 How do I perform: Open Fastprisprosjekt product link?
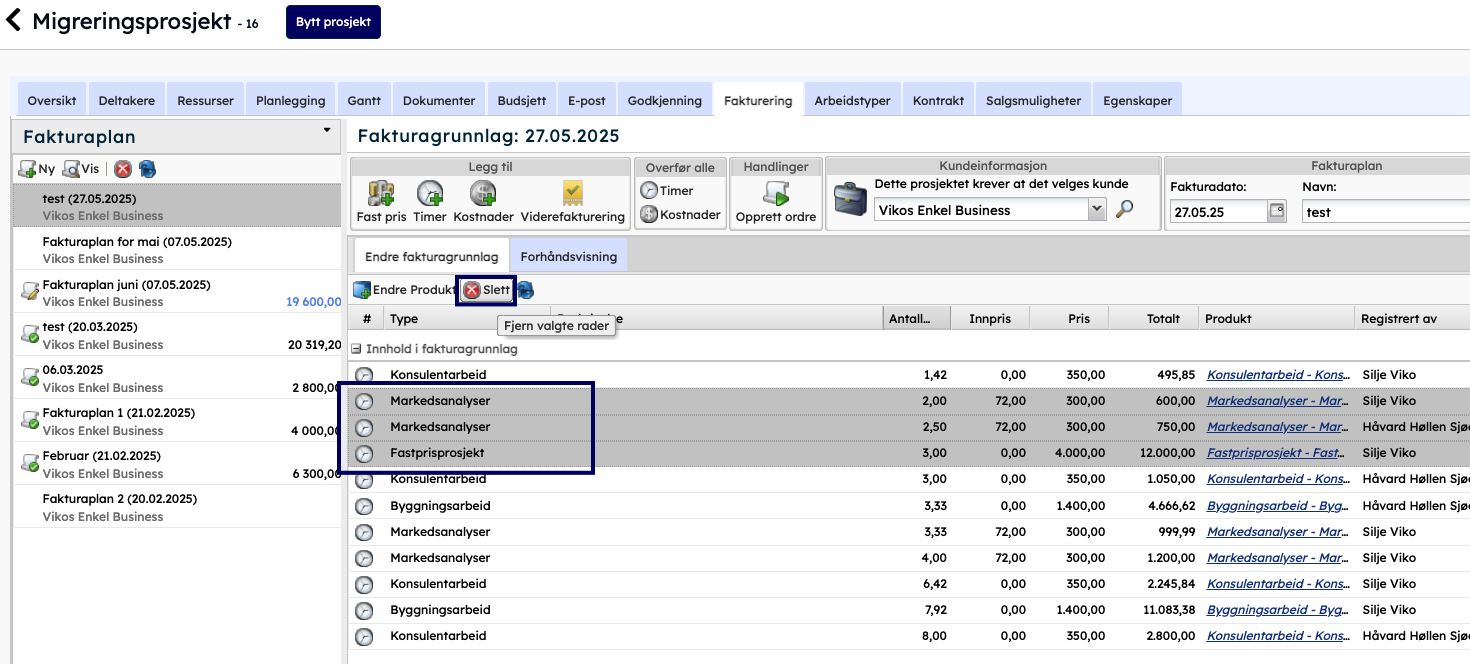[x=1272, y=453]
